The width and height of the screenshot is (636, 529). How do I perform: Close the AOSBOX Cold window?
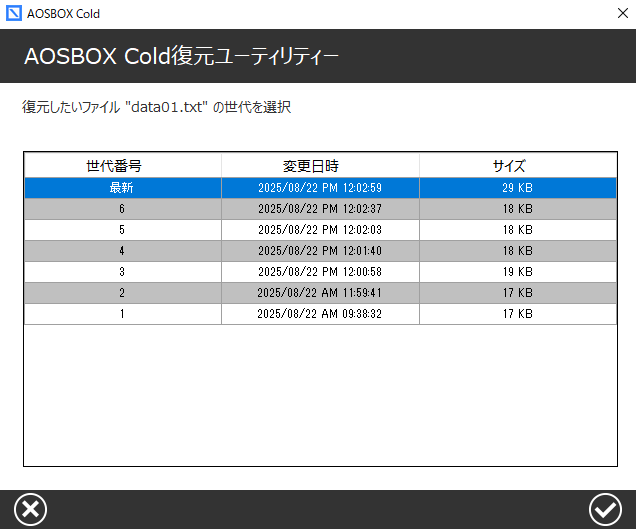620,14
